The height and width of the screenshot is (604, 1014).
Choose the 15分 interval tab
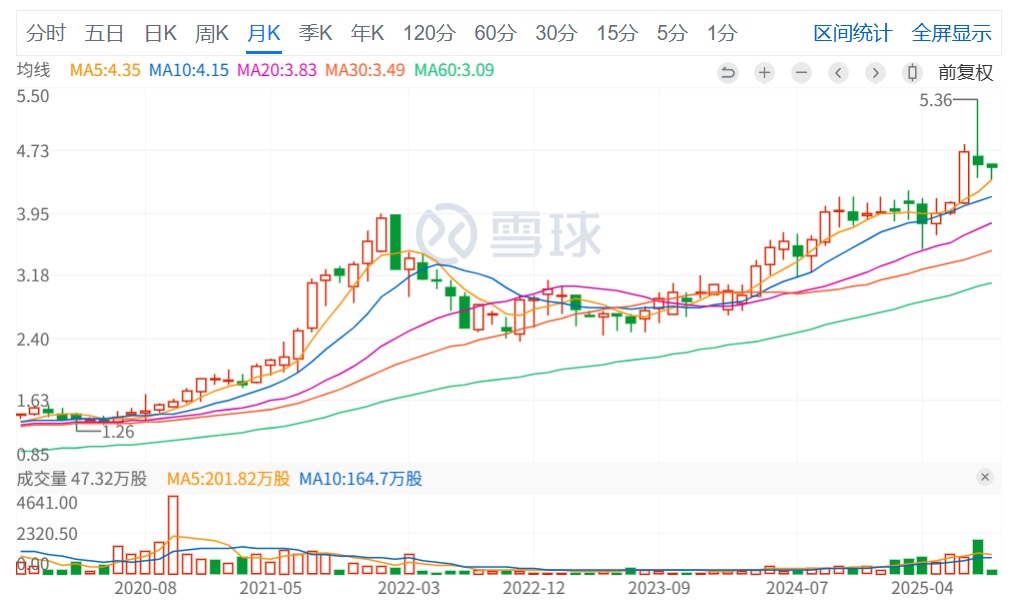coord(617,33)
